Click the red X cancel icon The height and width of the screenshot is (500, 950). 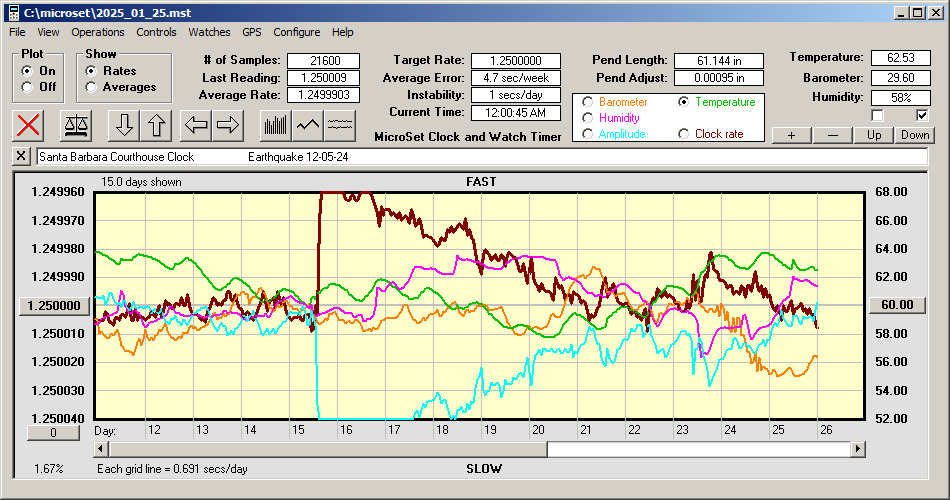[x=29, y=125]
